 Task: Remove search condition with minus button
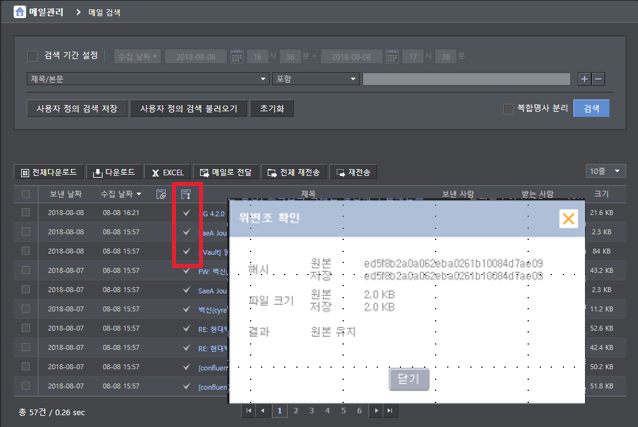(x=598, y=79)
